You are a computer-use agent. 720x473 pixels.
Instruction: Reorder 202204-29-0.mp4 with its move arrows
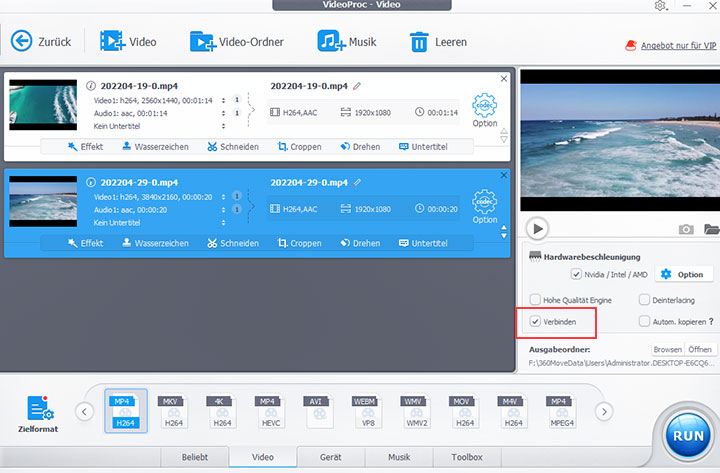pos(504,232)
